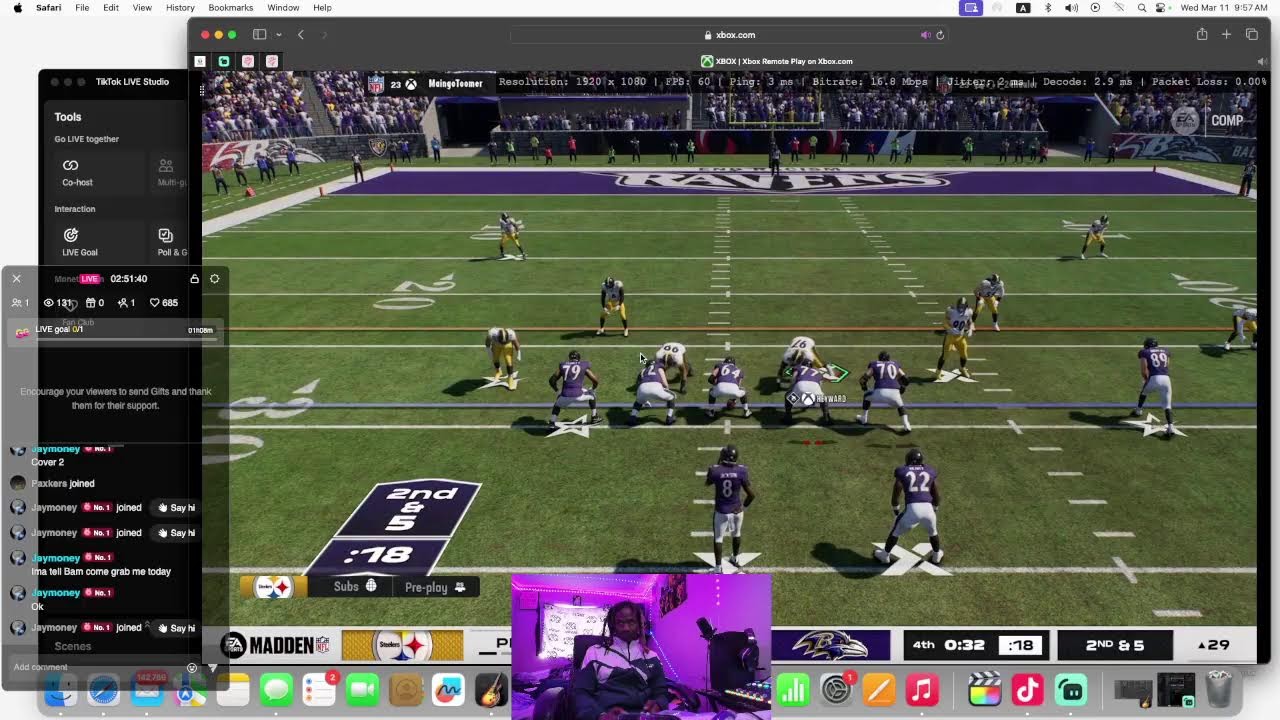
Task: Click the streamer webcam thumbnail
Action: (641, 646)
